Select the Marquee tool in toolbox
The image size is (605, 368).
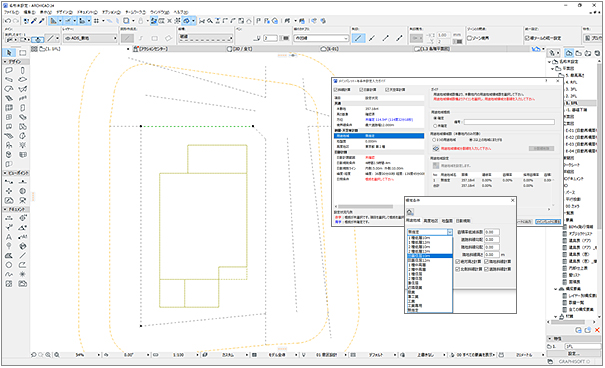[x=23, y=53]
